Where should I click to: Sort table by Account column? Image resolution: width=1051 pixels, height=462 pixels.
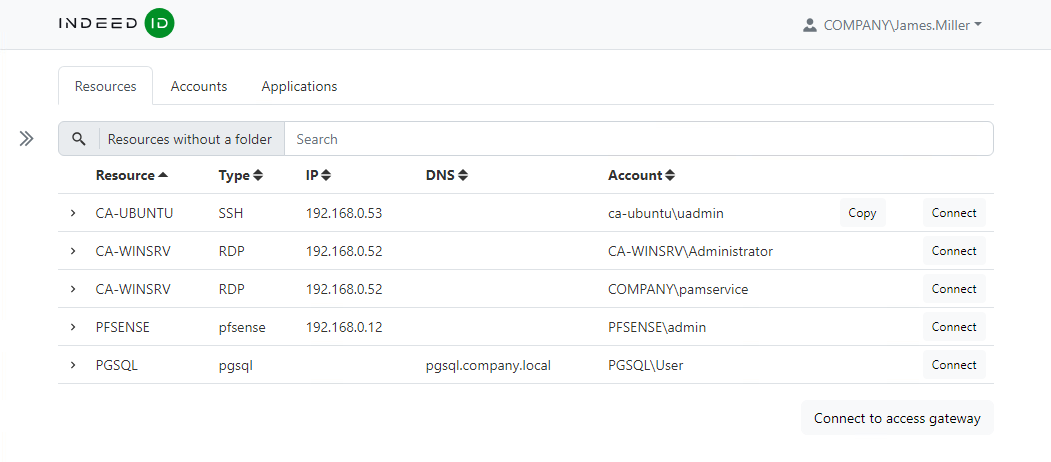(x=641, y=175)
